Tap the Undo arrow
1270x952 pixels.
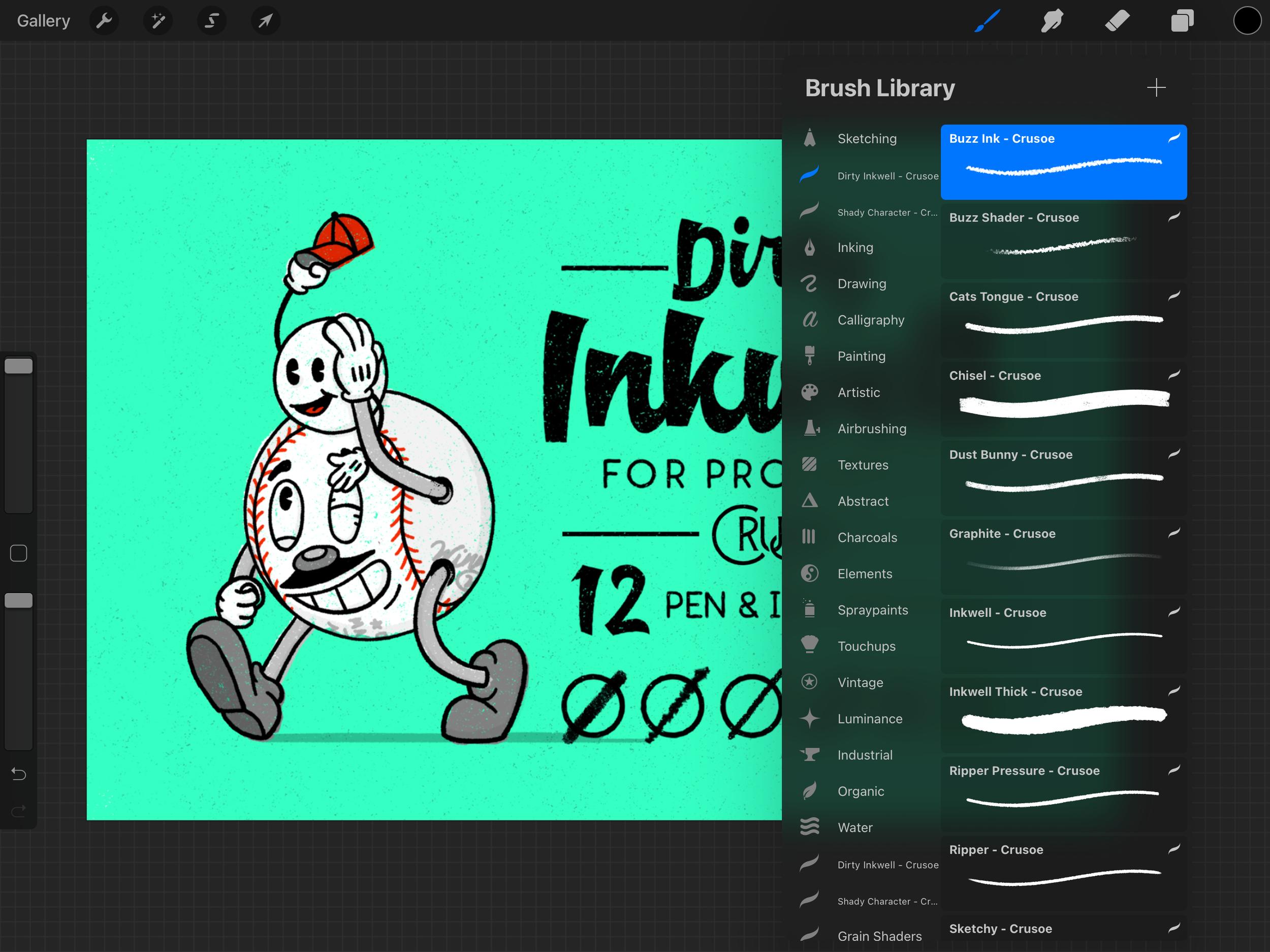click(x=18, y=774)
